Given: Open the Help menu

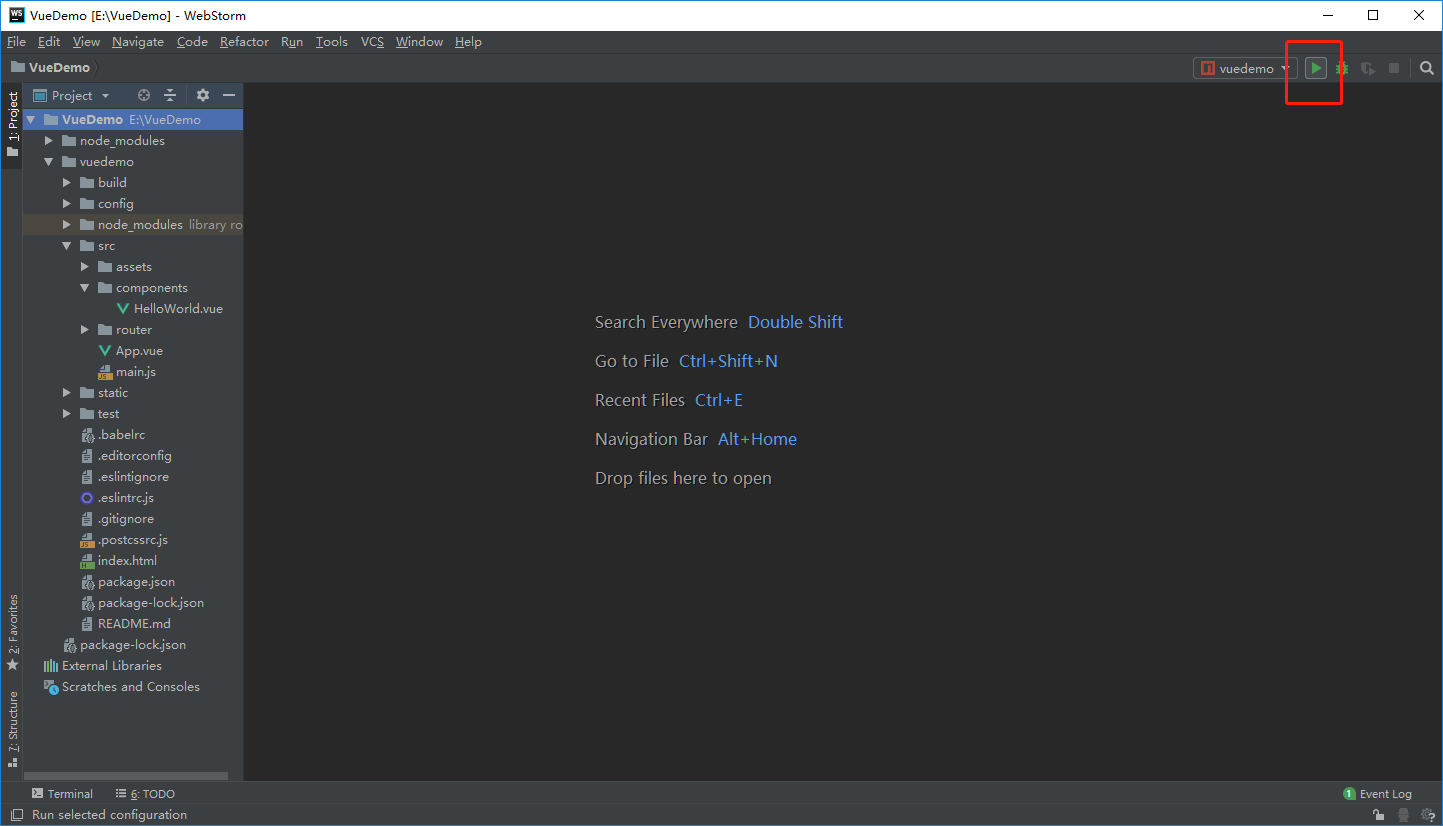Looking at the screenshot, I should (468, 41).
